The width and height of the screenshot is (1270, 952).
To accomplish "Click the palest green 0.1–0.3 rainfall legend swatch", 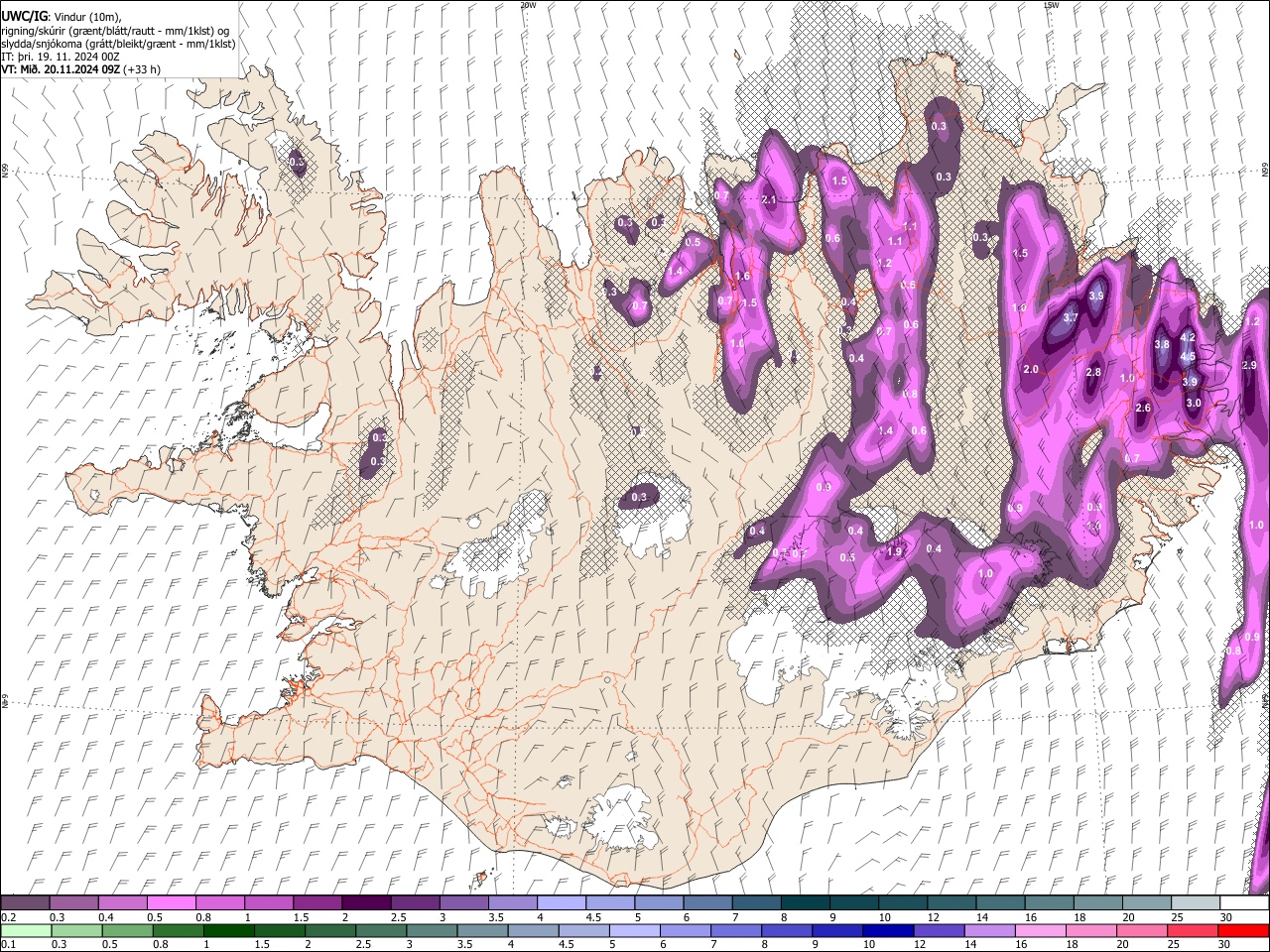I will pyautogui.click(x=26, y=930).
